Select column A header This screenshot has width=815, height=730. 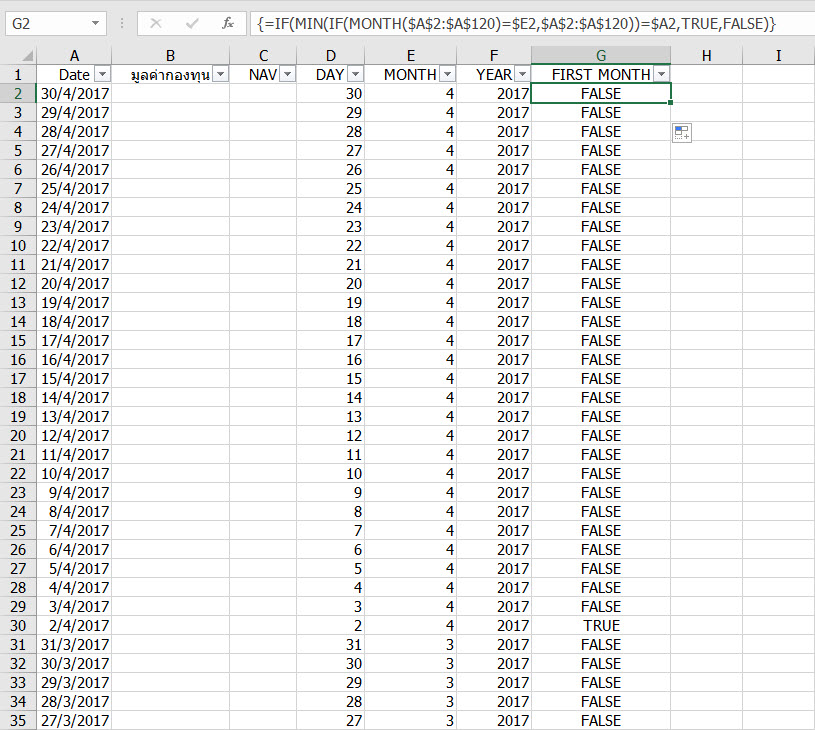(x=74, y=55)
